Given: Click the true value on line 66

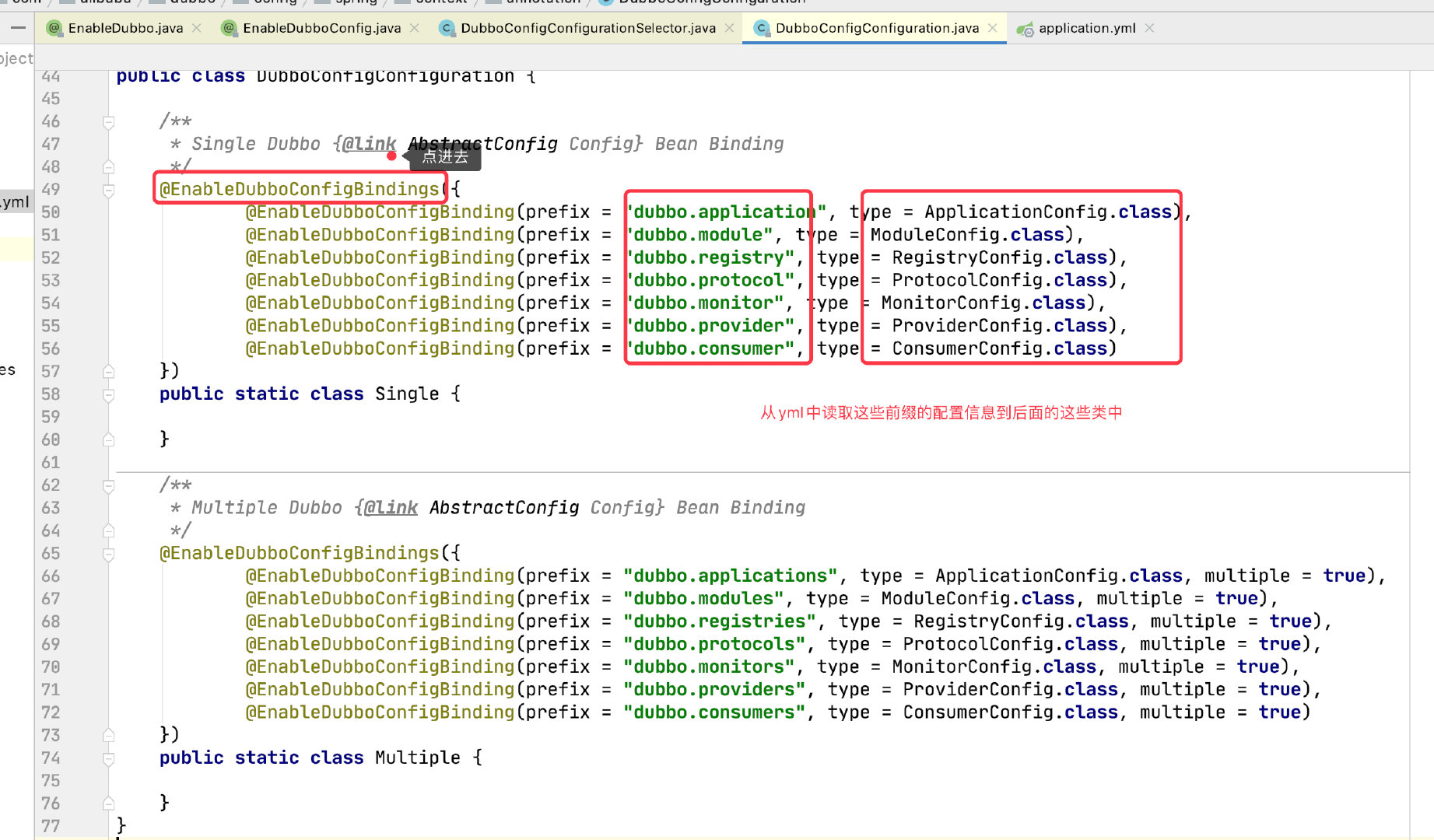Looking at the screenshot, I should pyautogui.click(x=1345, y=576).
